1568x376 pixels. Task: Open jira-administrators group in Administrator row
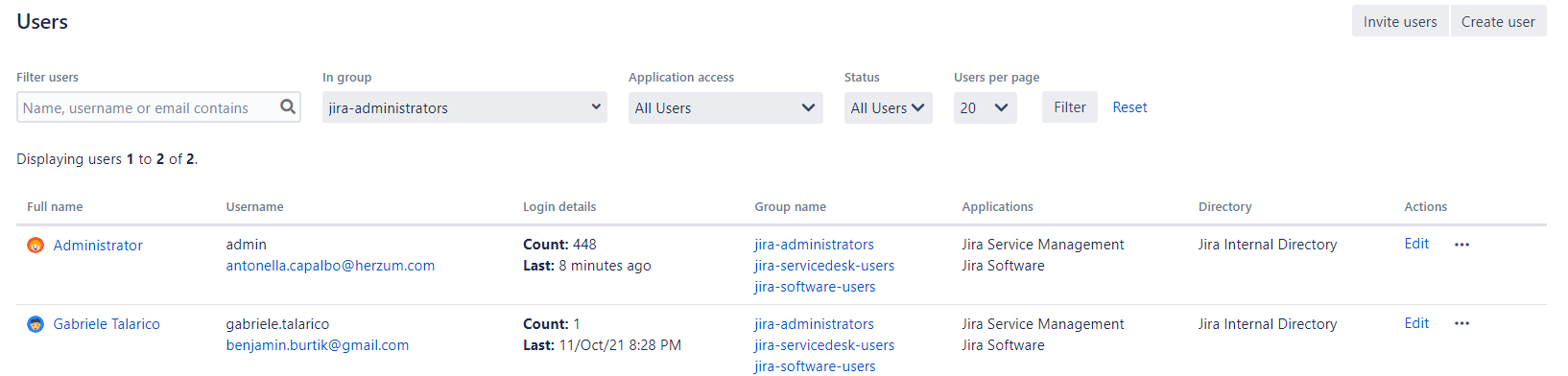814,245
